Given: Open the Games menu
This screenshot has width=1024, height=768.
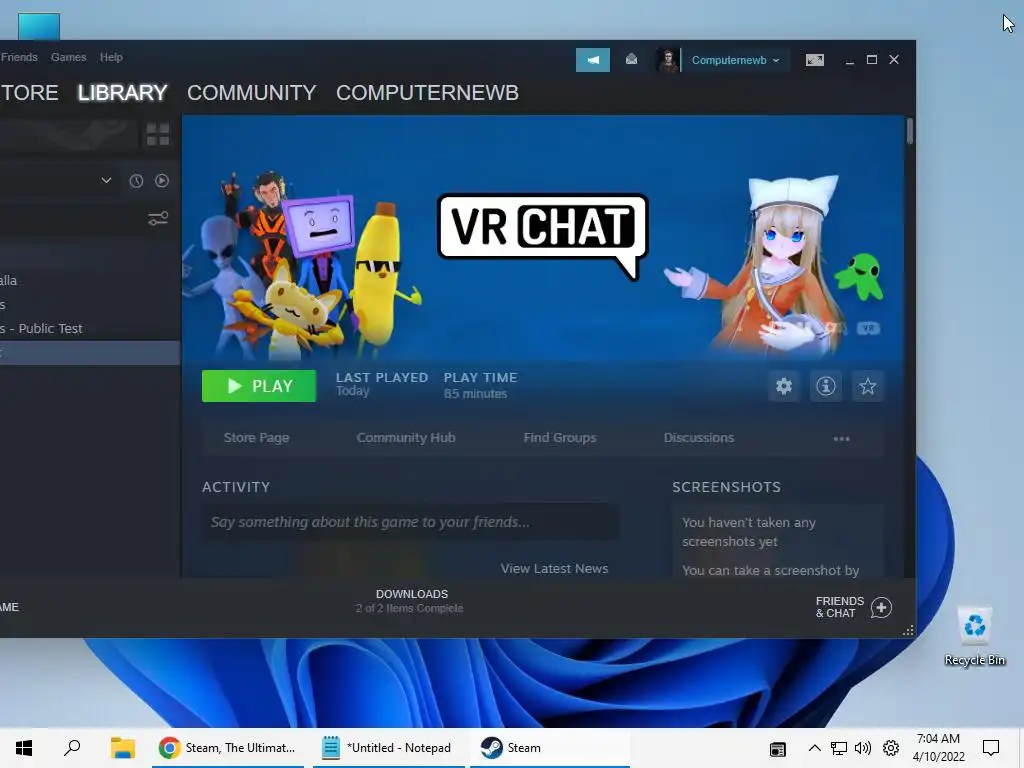Looking at the screenshot, I should pos(69,57).
